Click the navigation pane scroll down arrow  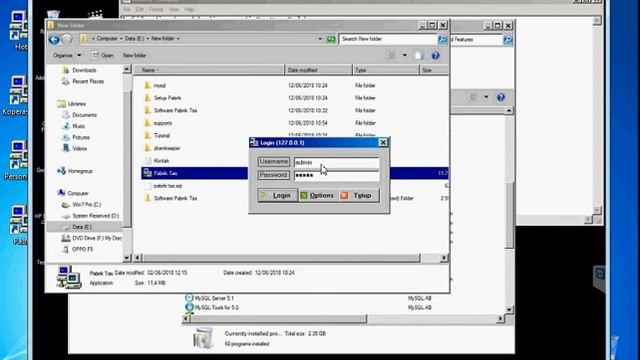pos(127,258)
